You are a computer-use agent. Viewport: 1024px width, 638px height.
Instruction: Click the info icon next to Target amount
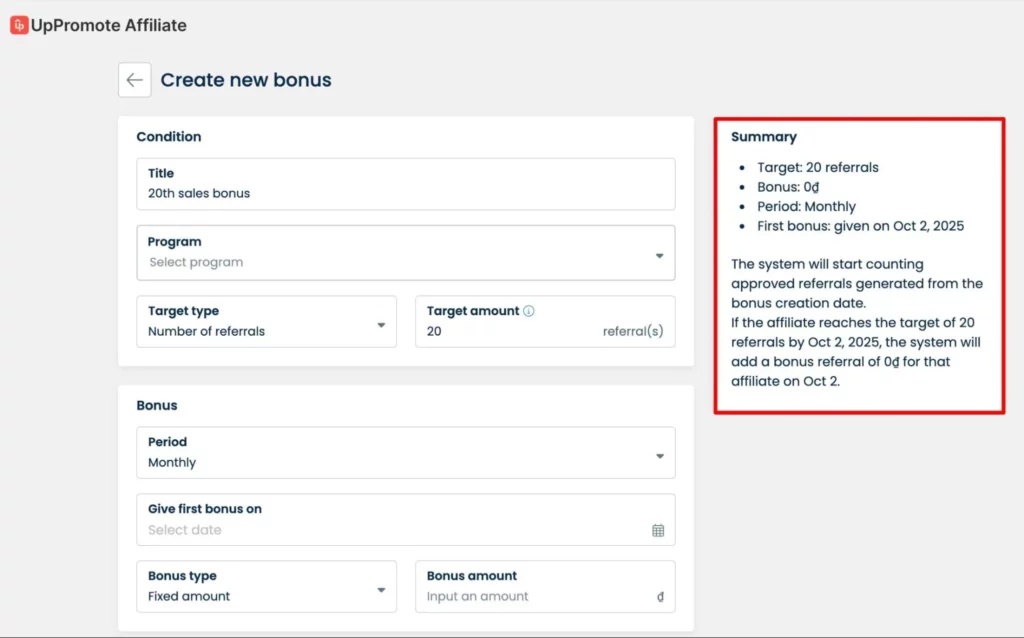(x=529, y=311)
